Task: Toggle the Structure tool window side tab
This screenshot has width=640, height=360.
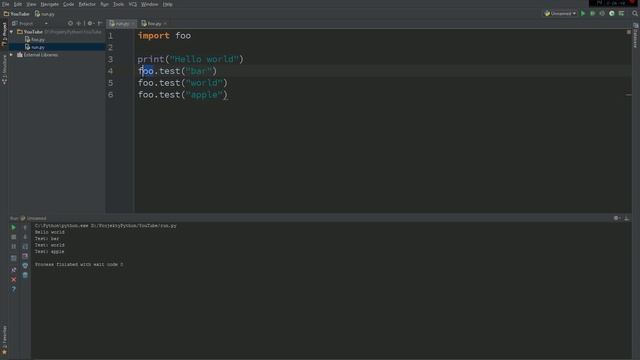Action: click(4, 69)
